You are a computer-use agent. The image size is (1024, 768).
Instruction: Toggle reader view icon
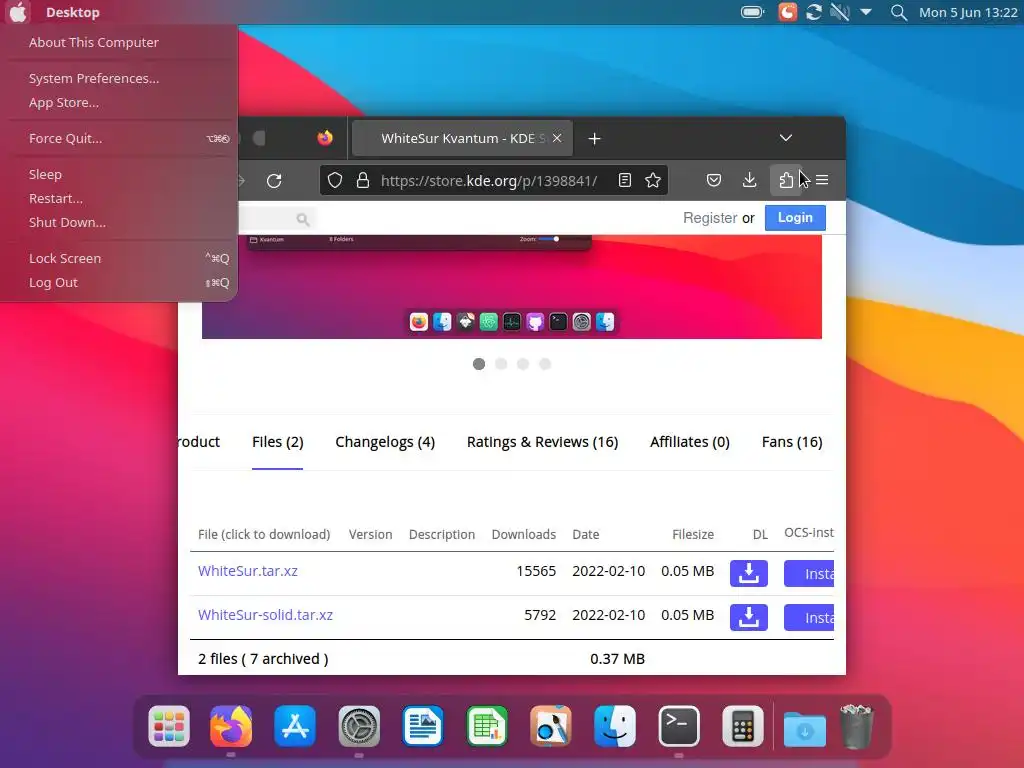click(x=625, y=180)
